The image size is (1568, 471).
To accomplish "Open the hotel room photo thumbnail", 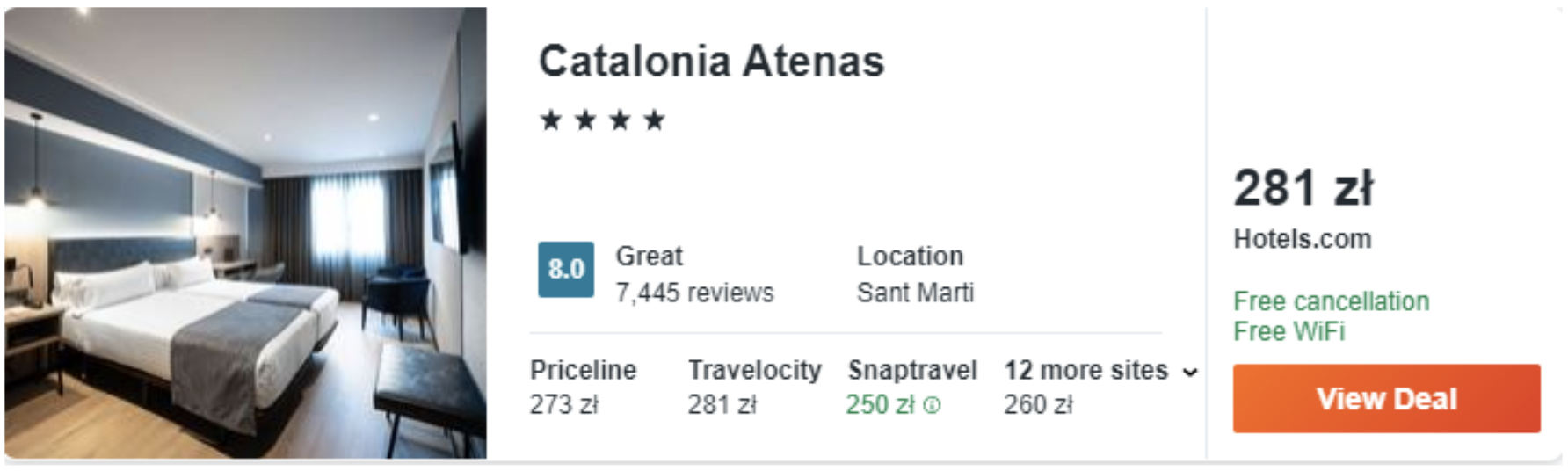I will coord(245,233).
